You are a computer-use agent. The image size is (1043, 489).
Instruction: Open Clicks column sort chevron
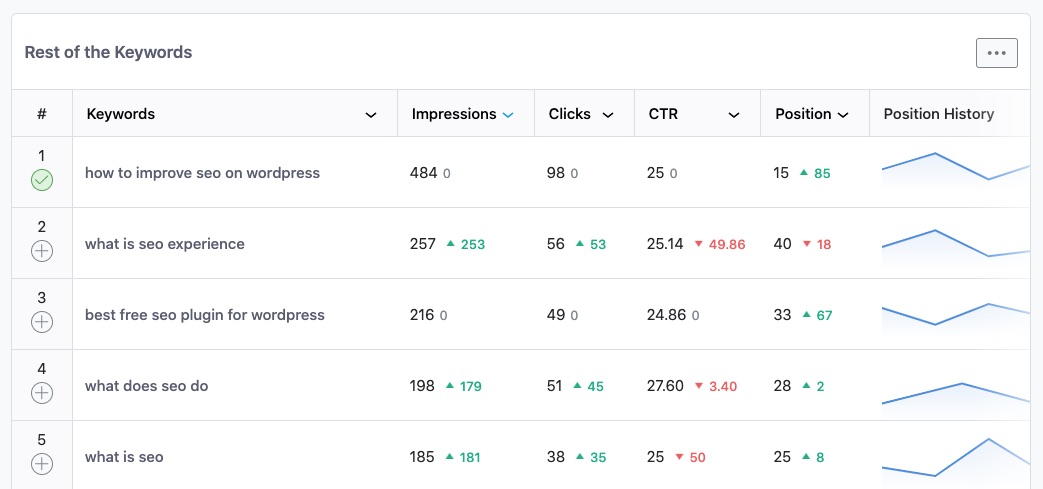607,115
